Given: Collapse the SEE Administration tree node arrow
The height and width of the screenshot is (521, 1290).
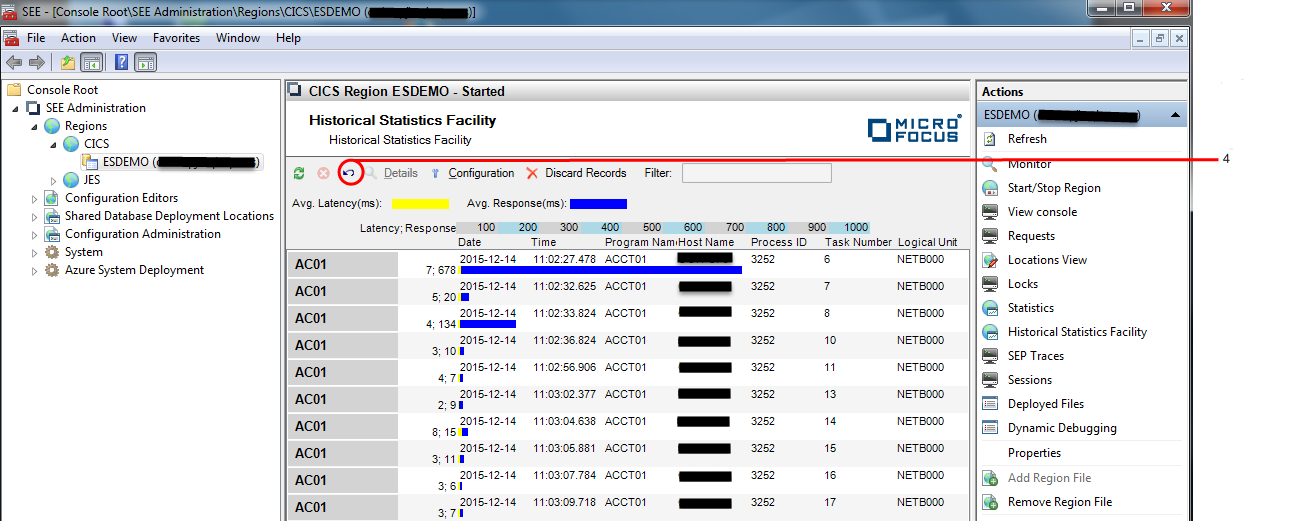Looking at the screenshot, I should [16, 108].
